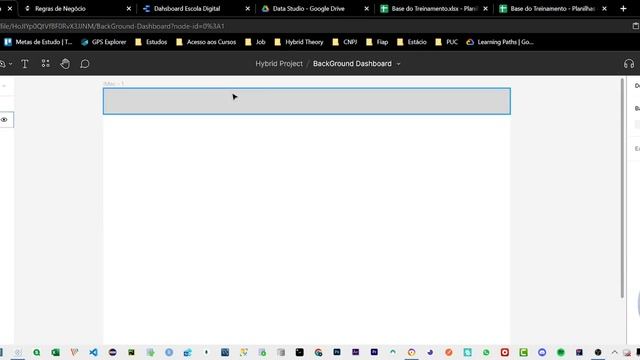640x360 pixels.
Task: Open Metas de Estudo bookmark
Action: 38,42
